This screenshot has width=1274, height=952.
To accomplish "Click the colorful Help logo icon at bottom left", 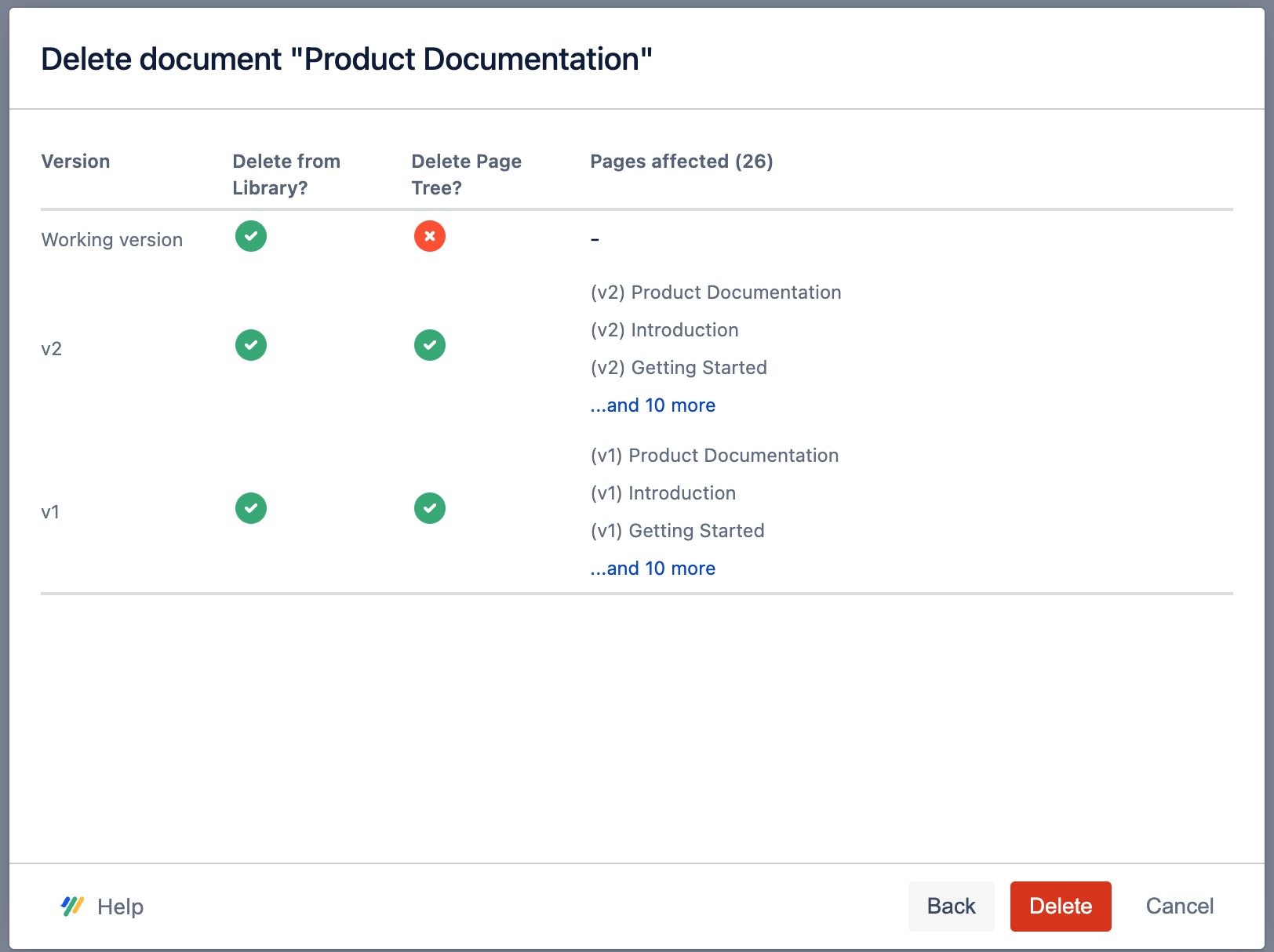I will (x=71, y=907).
